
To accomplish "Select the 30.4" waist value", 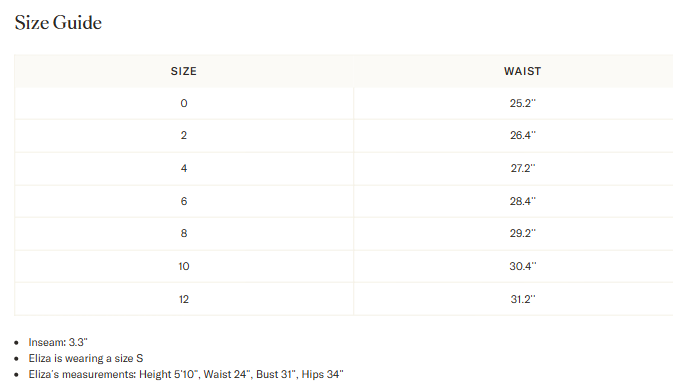I will pyautogui.click(x=523, y=266).
